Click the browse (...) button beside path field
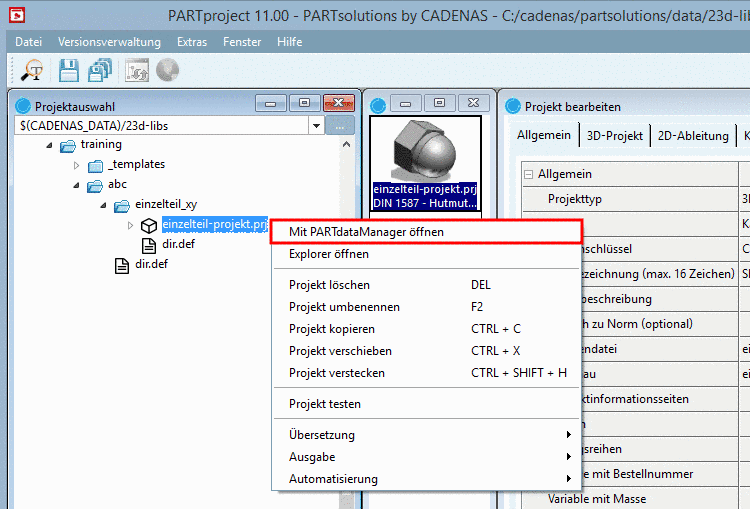Viewport: 750px width, 509px height. (x=340, y=126)
